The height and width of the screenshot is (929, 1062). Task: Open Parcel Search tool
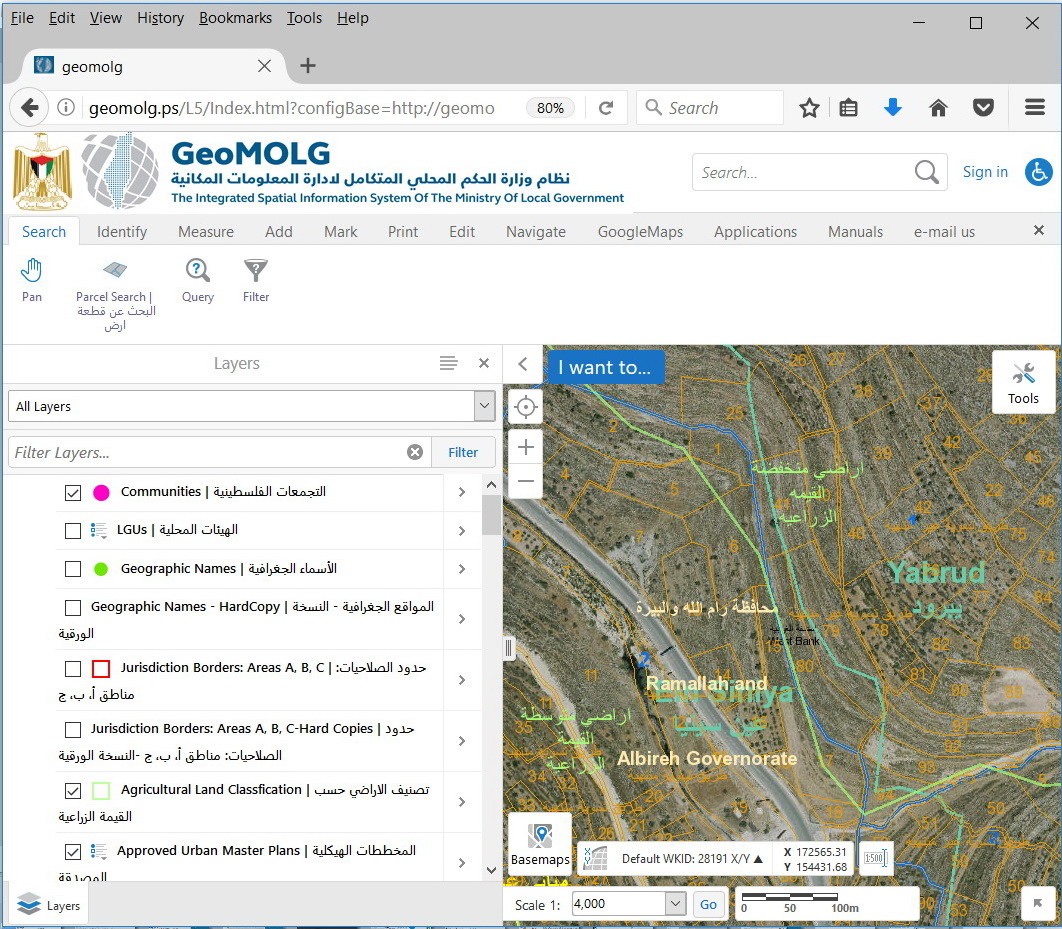115,295
